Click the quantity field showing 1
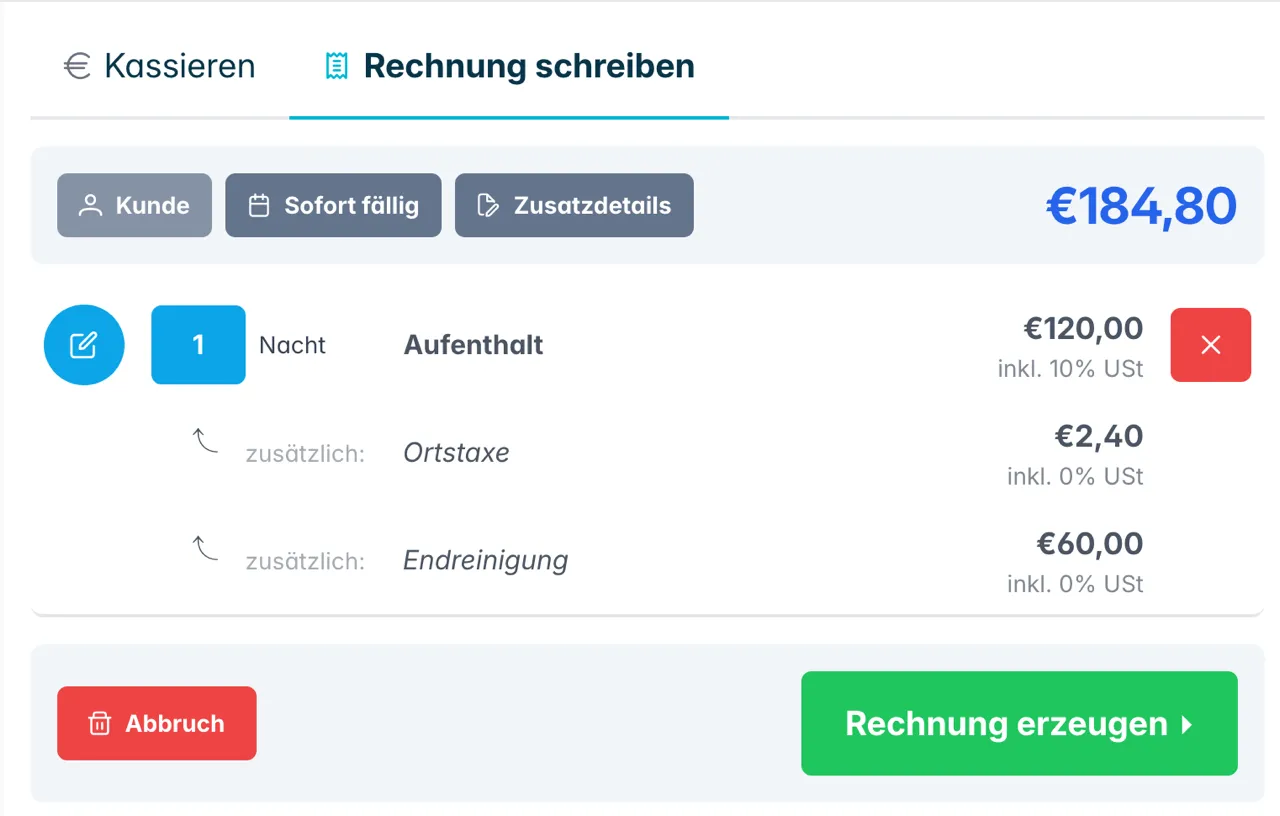Viewport: 1280px width, 816px height. pyautogui.click(x=198, y=344)
